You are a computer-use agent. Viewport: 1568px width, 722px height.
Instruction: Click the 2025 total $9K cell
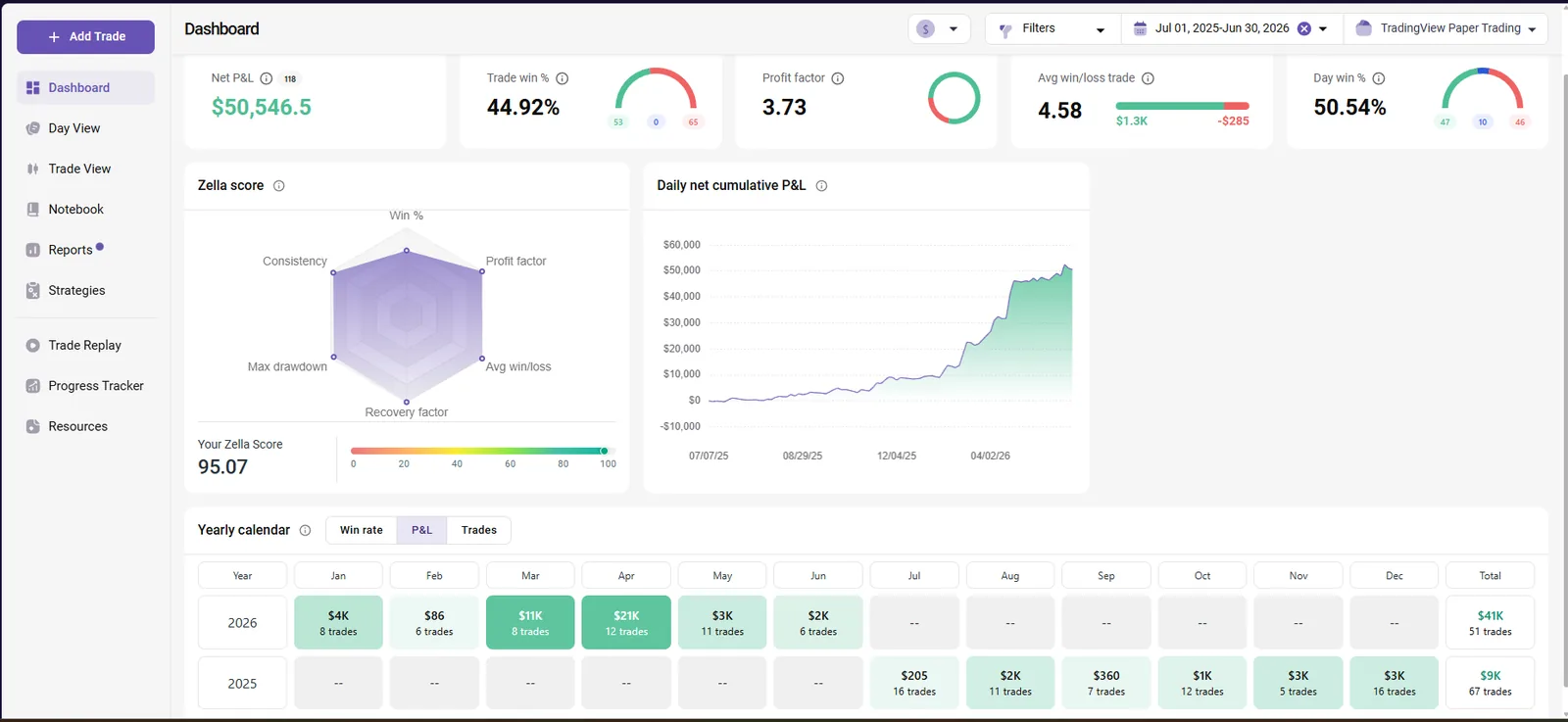(1491, 683)
